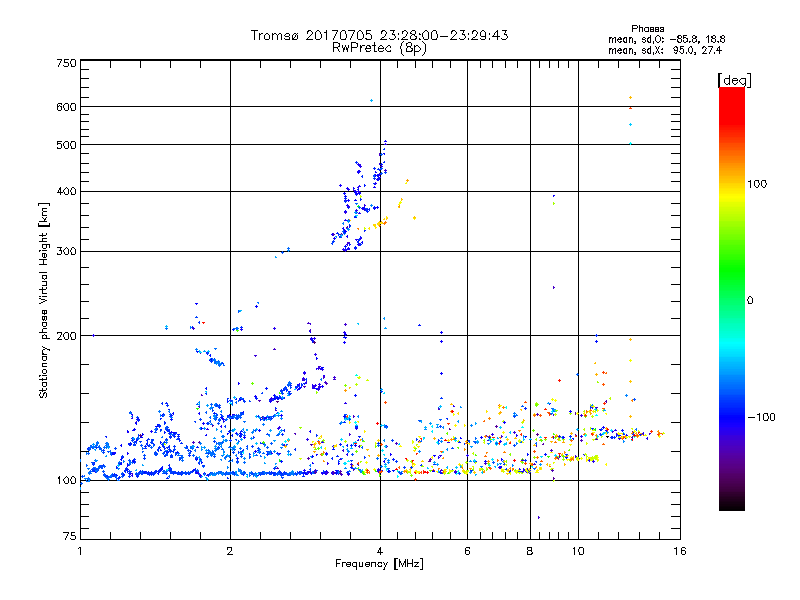Click the '10' x-axis tick label
Screen dimensions: 800x600
[578, 551]
